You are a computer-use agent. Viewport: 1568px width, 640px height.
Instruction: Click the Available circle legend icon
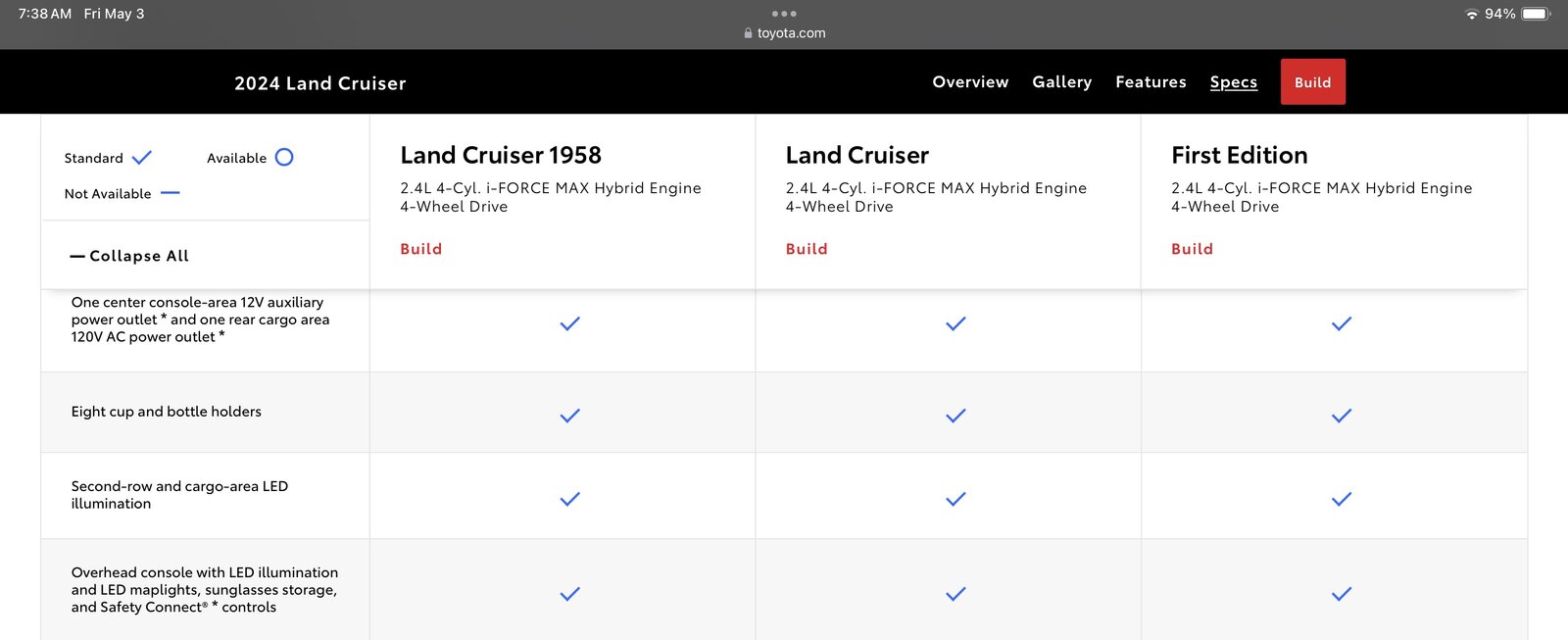click(284, 157)
